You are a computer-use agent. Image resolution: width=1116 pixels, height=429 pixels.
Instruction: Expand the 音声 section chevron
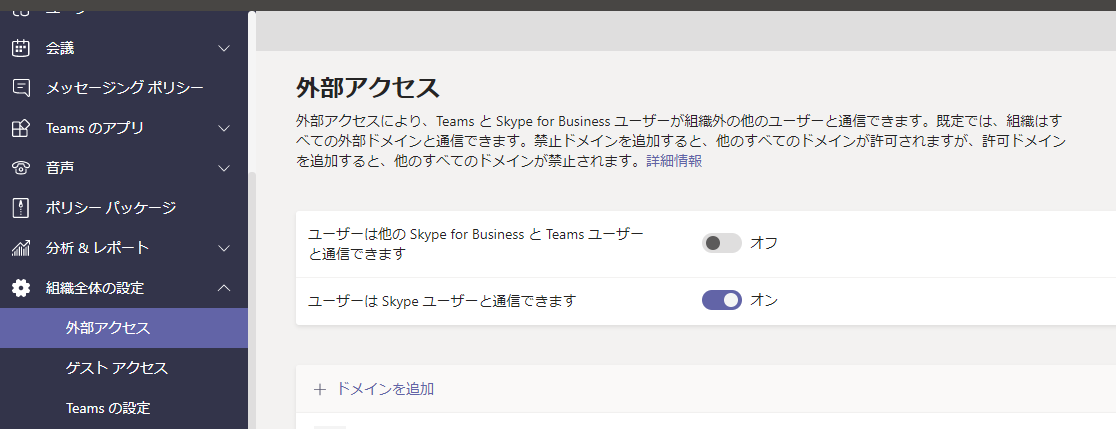[x=224, y=168]
